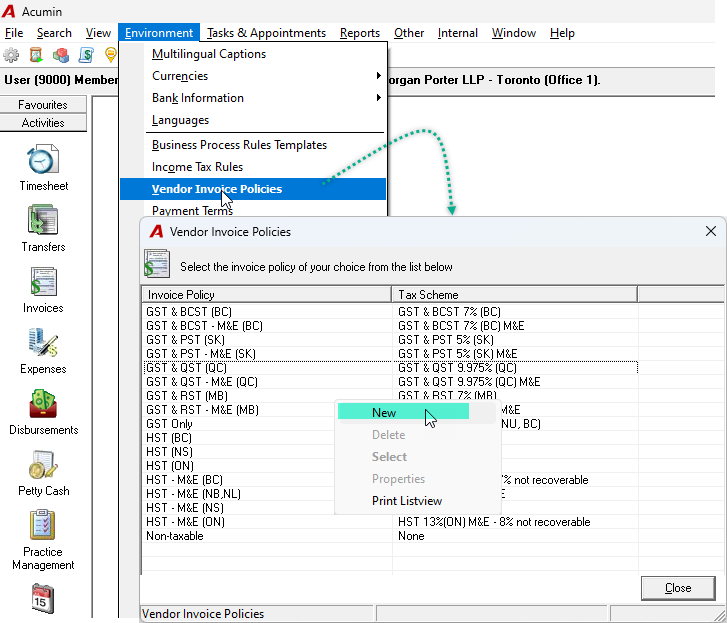Expand the Bank Information submenu arrow
The image size is (727, 623).
pyautogui.click(x=379, y=98)
